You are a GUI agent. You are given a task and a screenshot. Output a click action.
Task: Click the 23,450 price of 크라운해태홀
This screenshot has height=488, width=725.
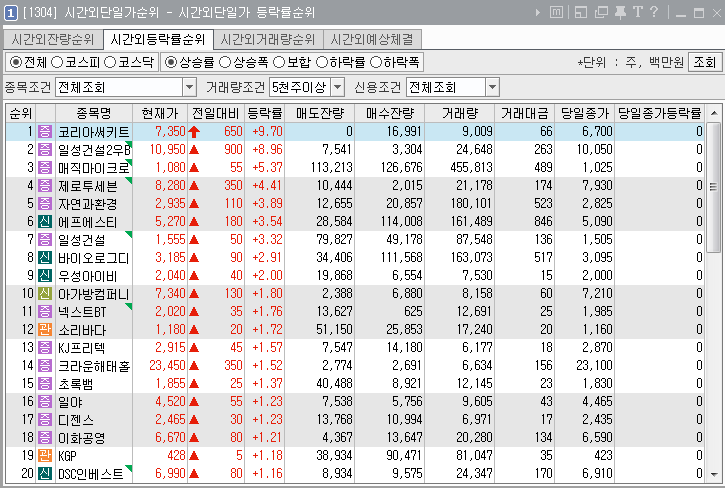coord(167,365)
